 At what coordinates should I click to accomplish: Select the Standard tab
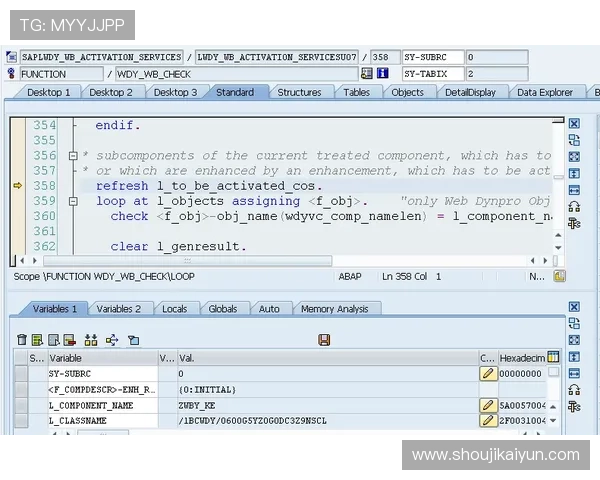(235, 92)
